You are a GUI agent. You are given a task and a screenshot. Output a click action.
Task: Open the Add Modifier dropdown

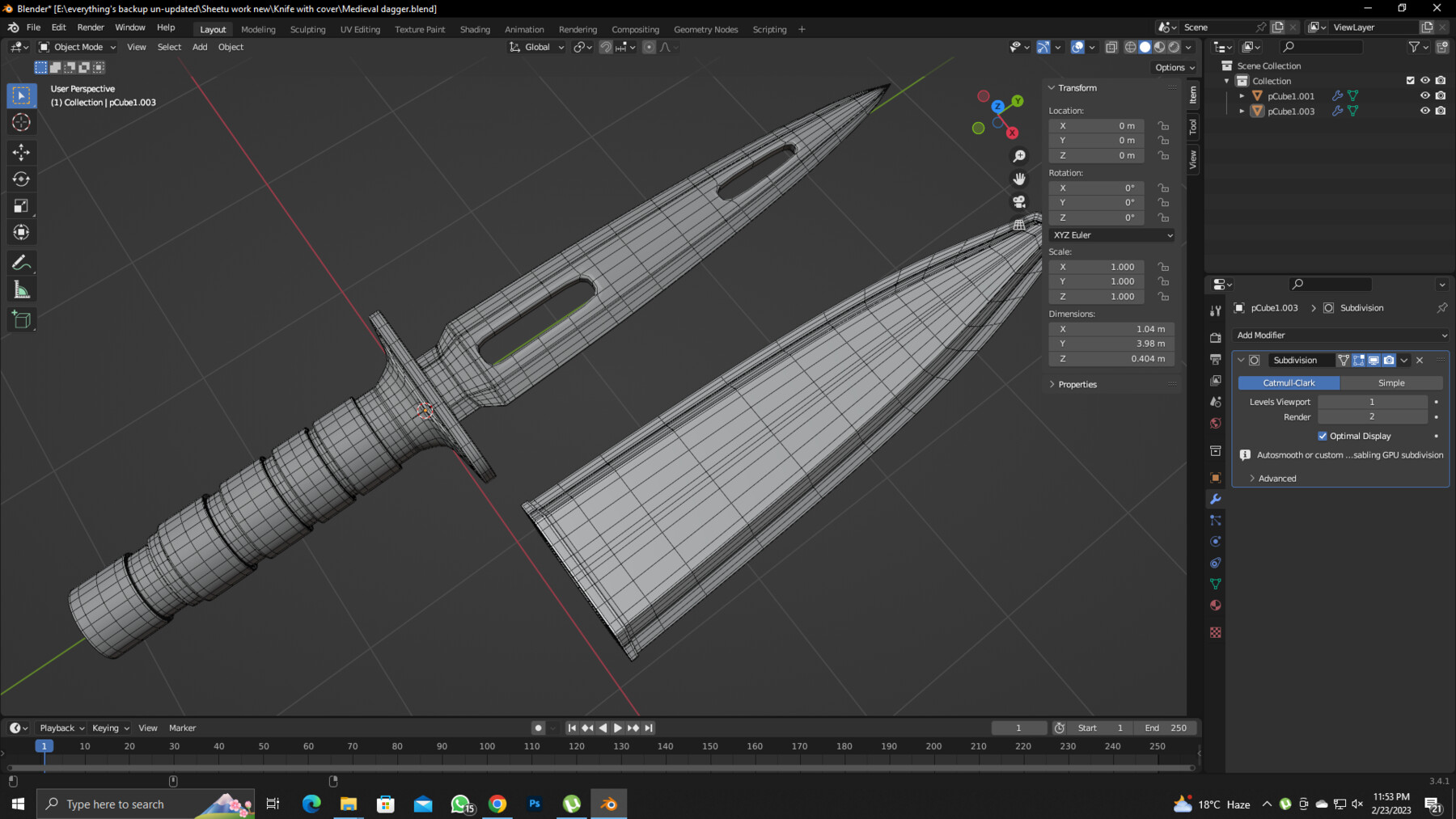click(1340, 335)
